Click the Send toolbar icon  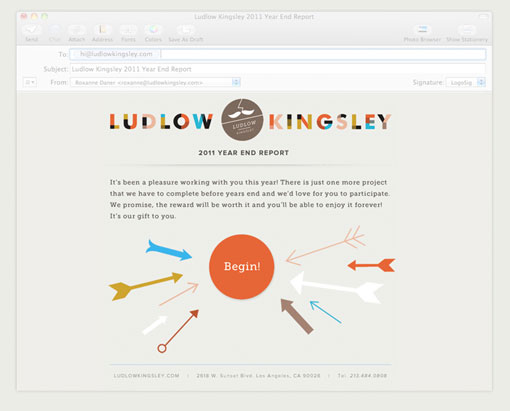tap(32, 30)
